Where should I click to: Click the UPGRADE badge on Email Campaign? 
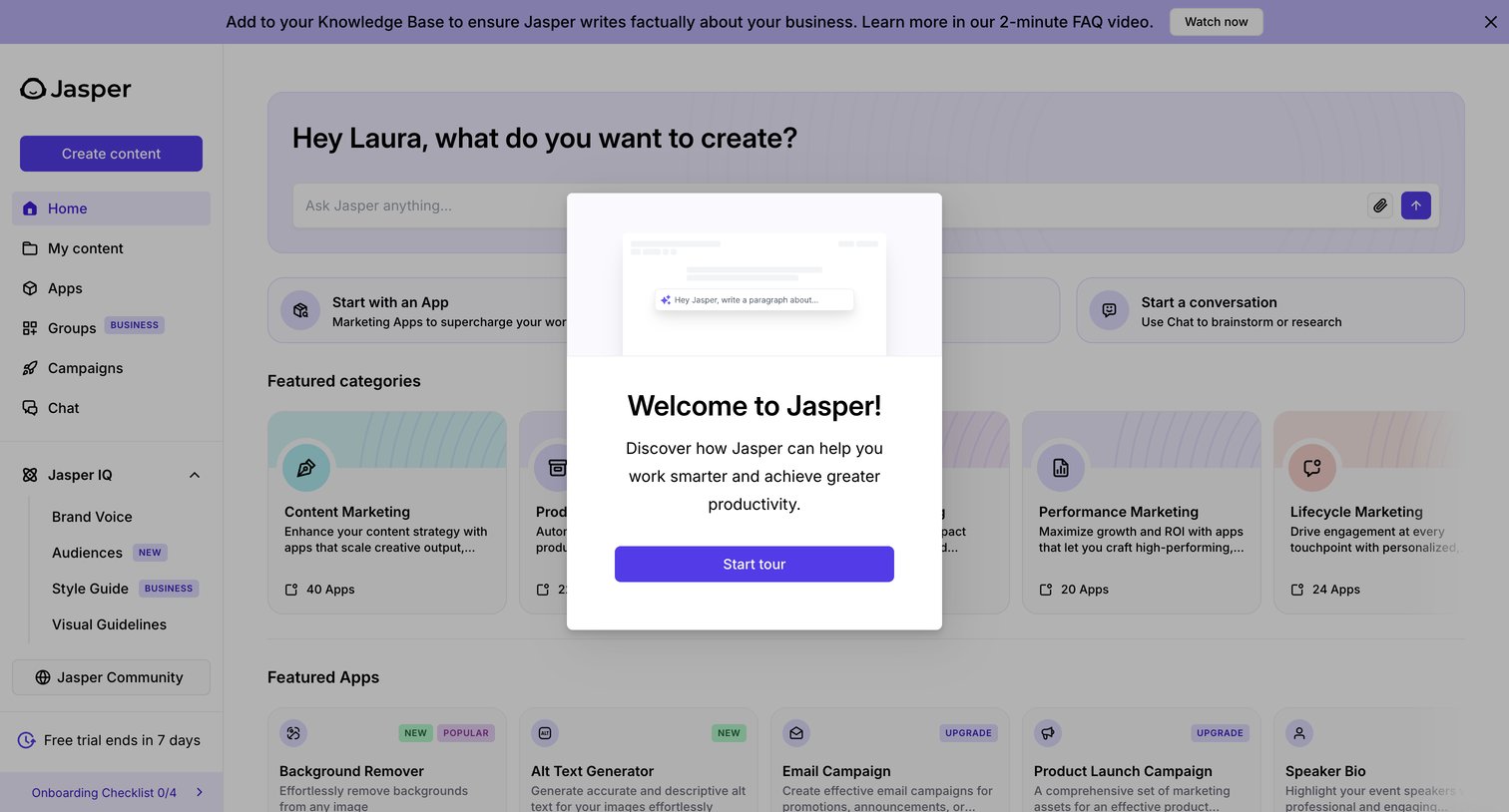968,733
